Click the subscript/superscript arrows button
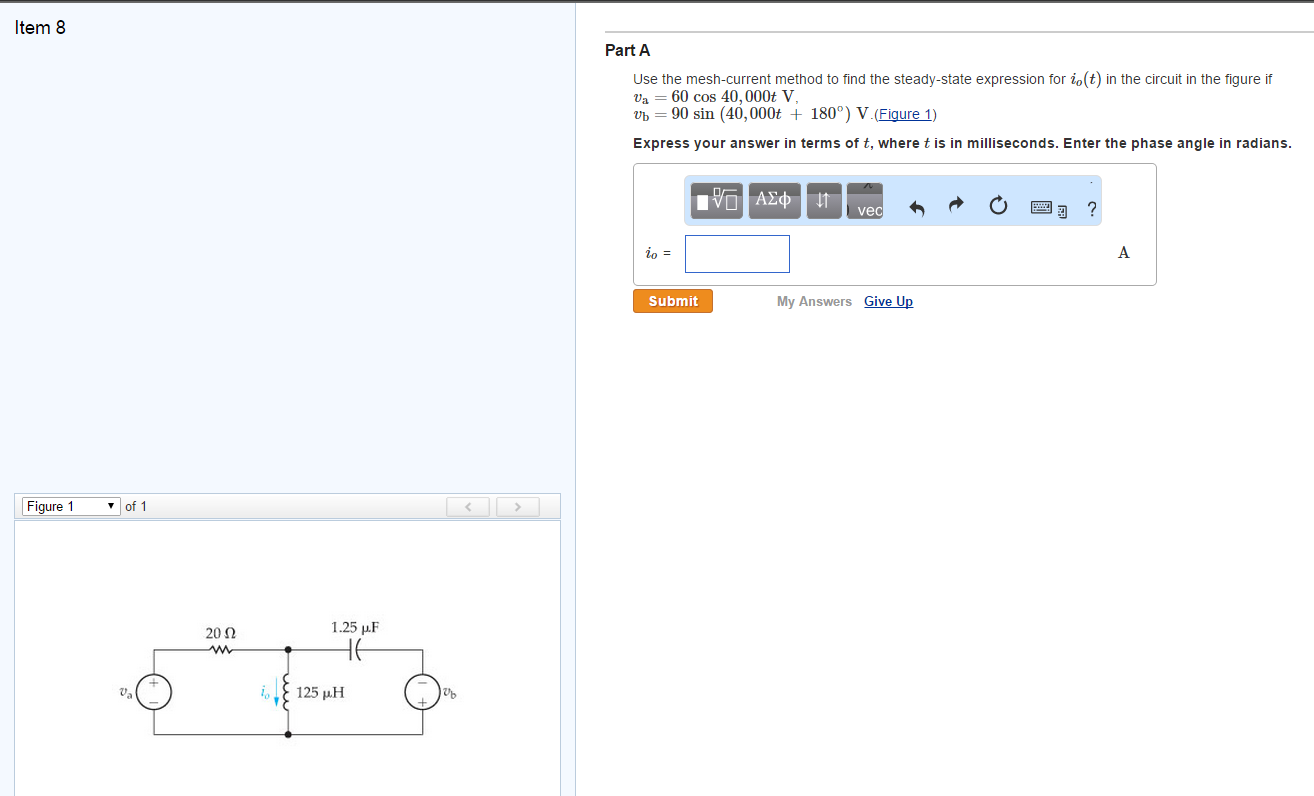This screenshot has height=796, width=1314. coord(823,200)
